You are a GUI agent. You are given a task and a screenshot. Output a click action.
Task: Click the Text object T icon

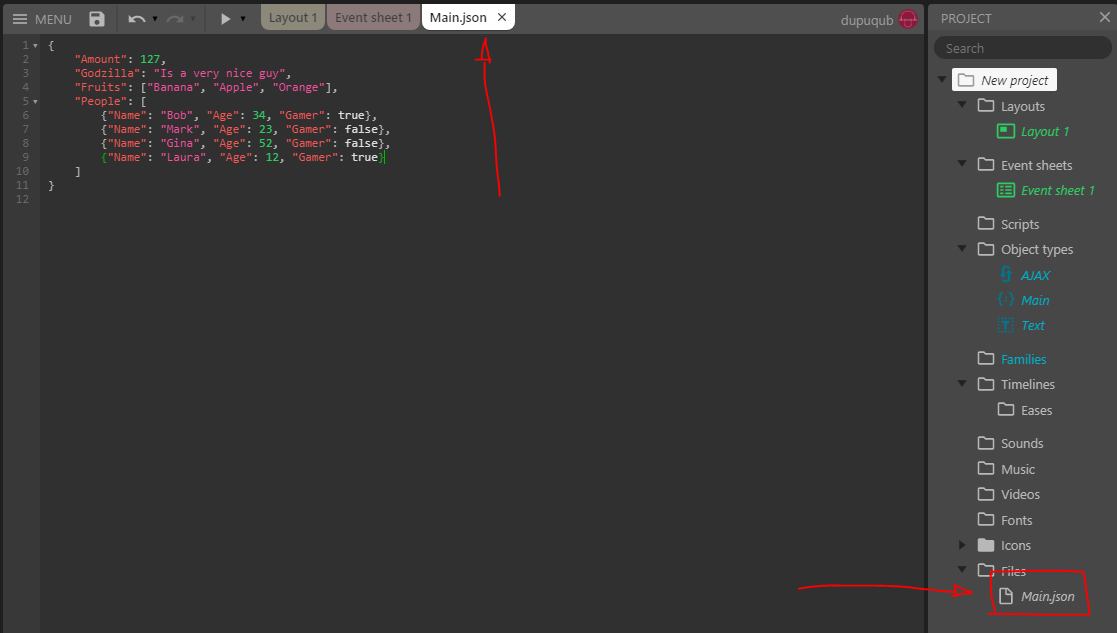1006,325
